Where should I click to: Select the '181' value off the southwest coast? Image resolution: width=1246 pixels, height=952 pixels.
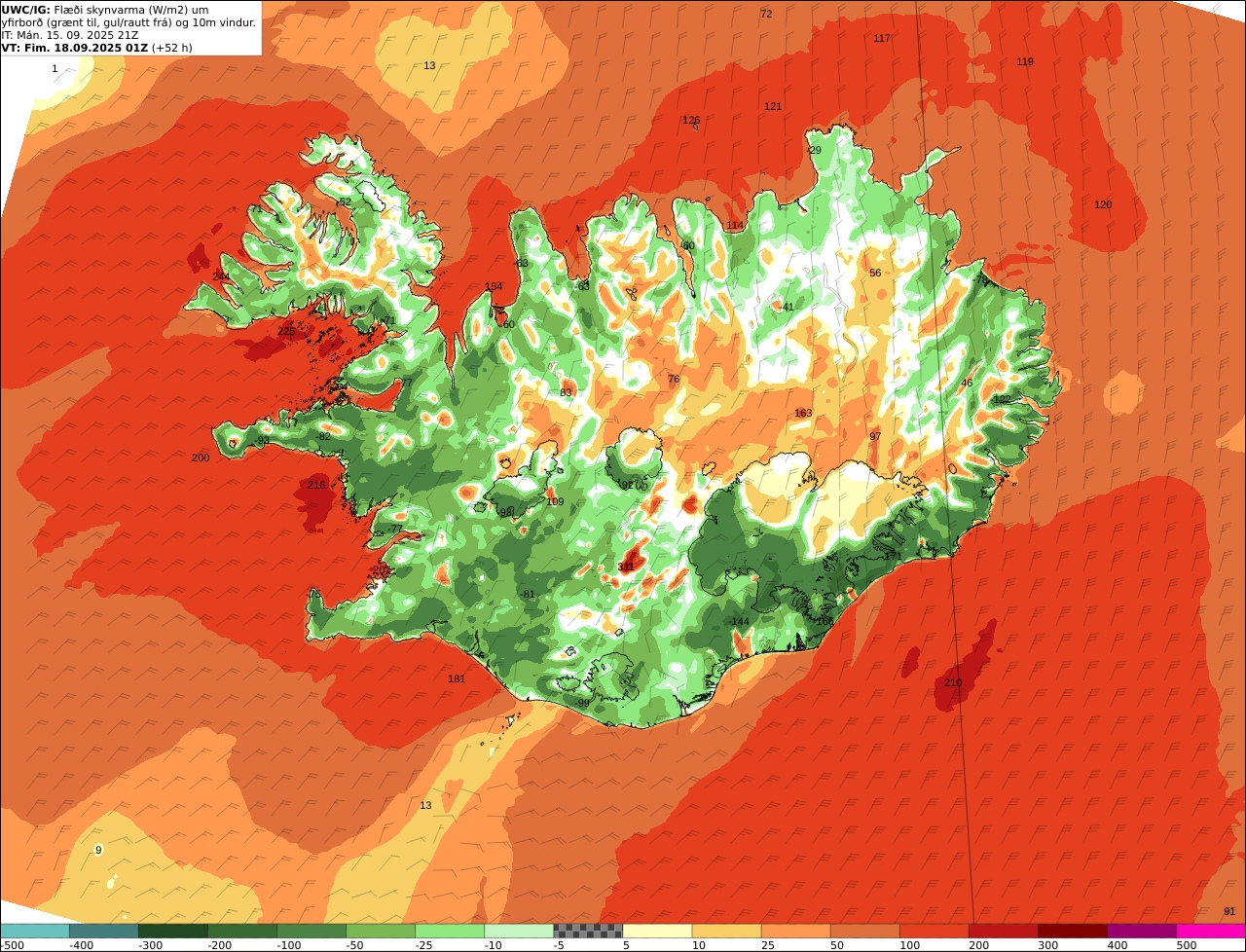(x=457, y=679)
